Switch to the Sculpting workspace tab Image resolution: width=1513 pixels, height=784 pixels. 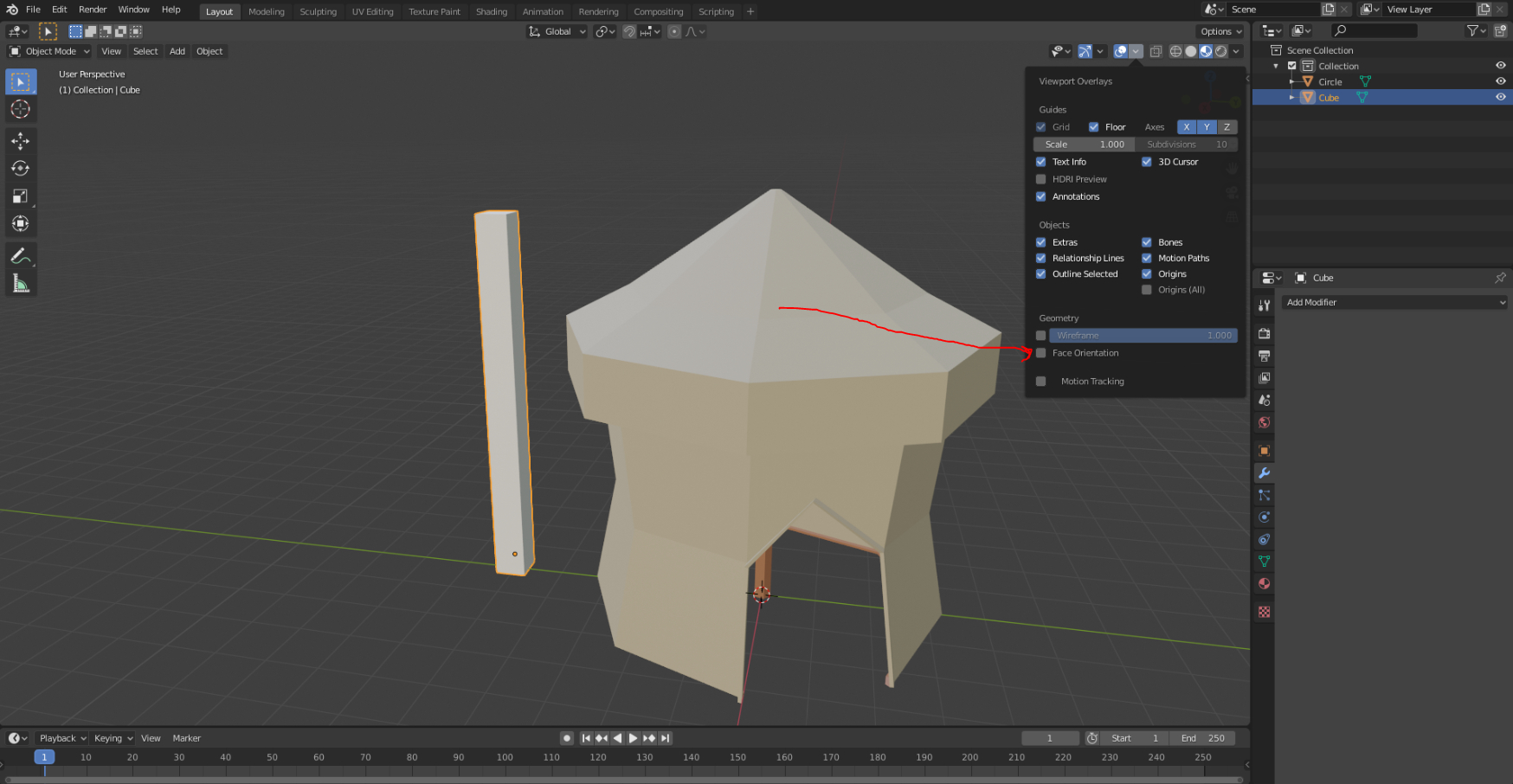click(x=318, y=11)
